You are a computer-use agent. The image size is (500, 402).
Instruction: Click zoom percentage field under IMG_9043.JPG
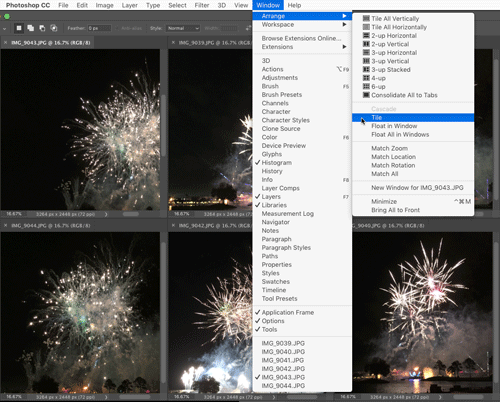pyautogui.click(x=14, y=214)
